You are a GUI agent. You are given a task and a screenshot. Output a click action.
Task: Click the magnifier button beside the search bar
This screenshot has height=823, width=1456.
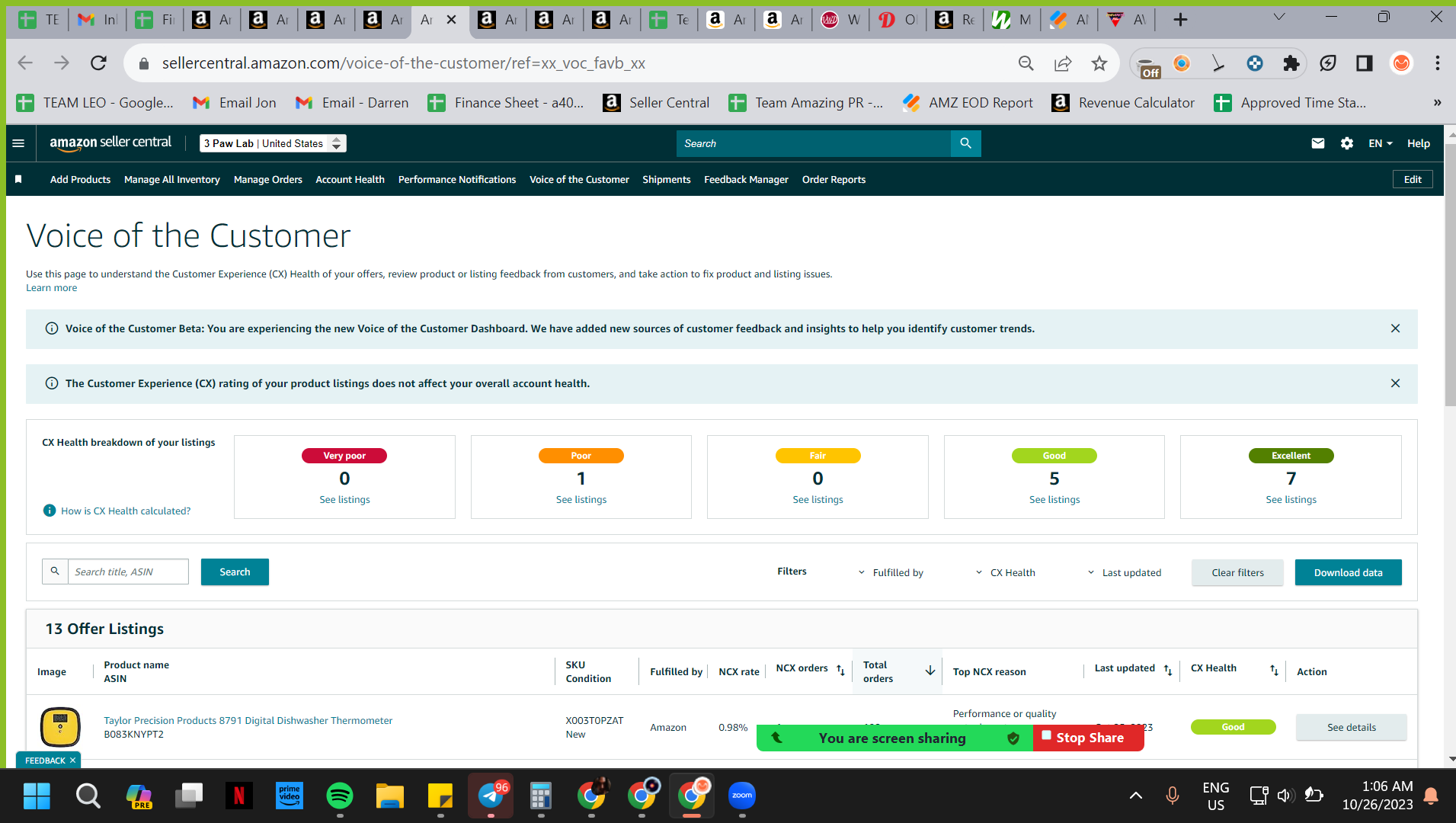tap(965, 143)
